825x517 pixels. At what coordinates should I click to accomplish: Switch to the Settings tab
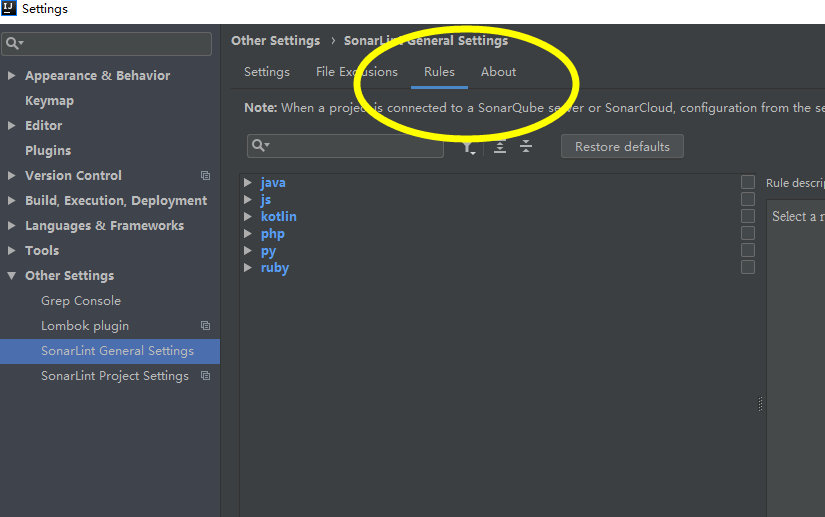pos(267,72)
